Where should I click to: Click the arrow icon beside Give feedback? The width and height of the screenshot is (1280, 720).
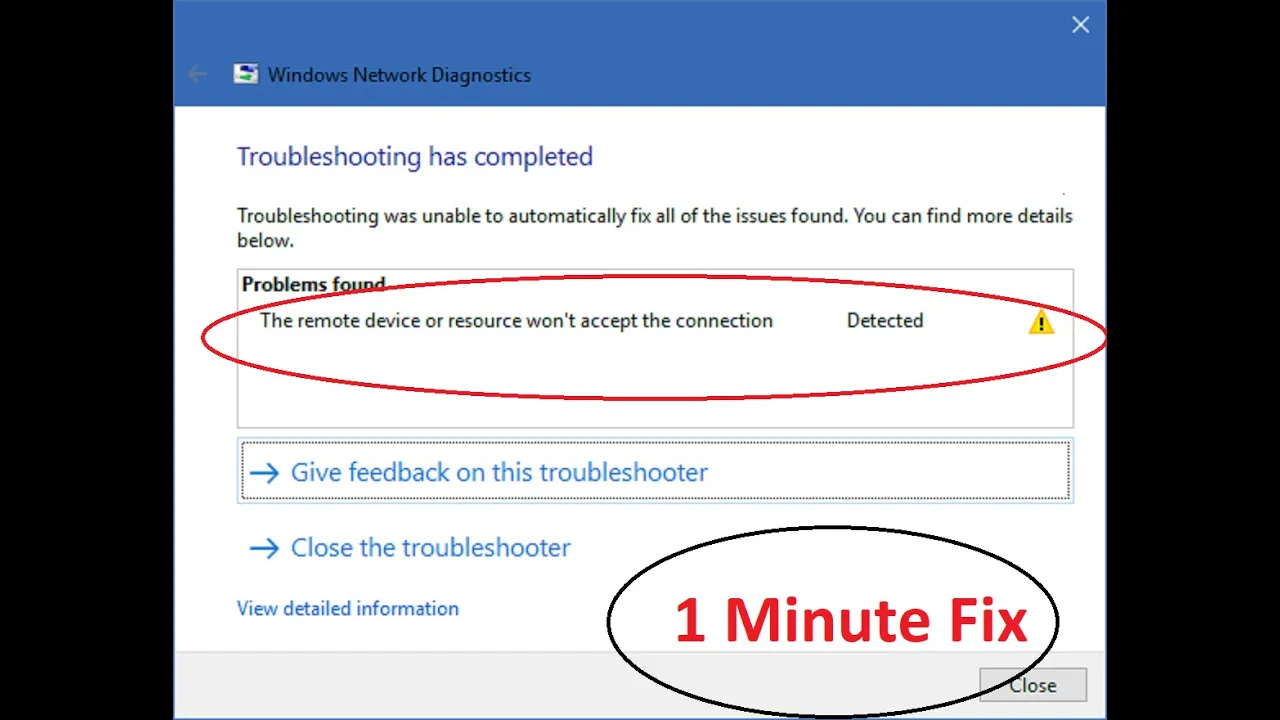(264, 472)
